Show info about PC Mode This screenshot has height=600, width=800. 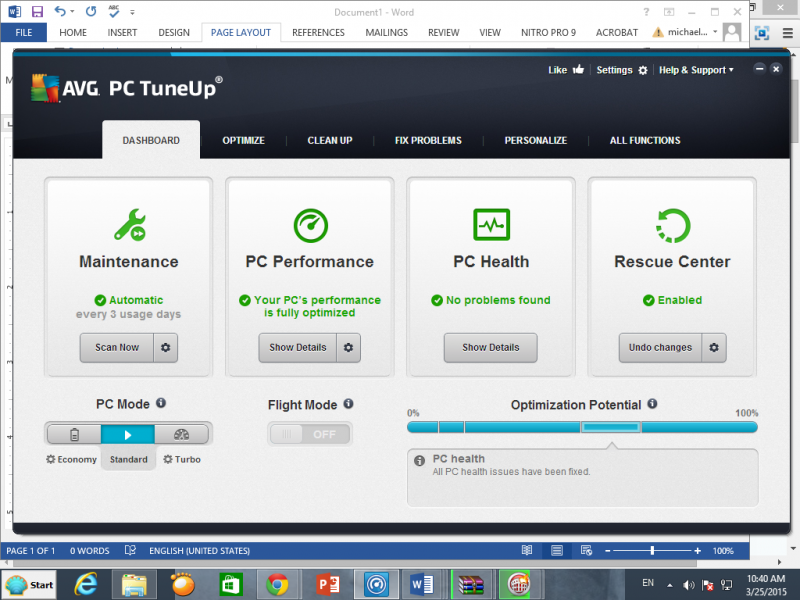pyautogui.click(x=161, y=403)
